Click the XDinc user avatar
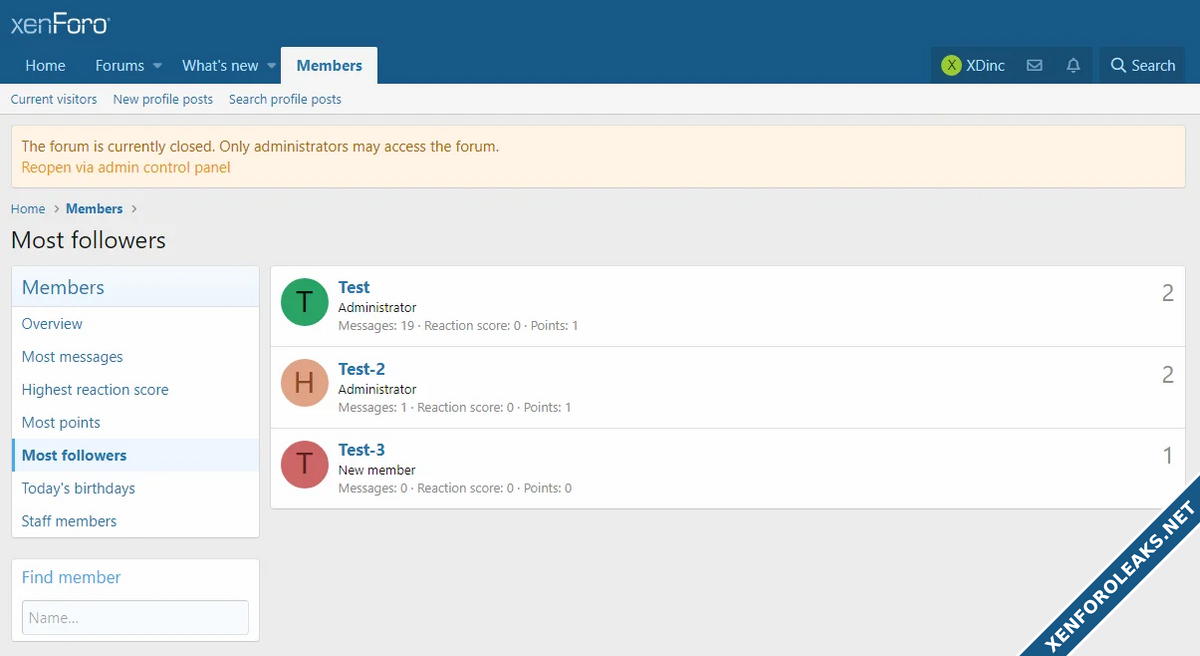 pos(951,65)
